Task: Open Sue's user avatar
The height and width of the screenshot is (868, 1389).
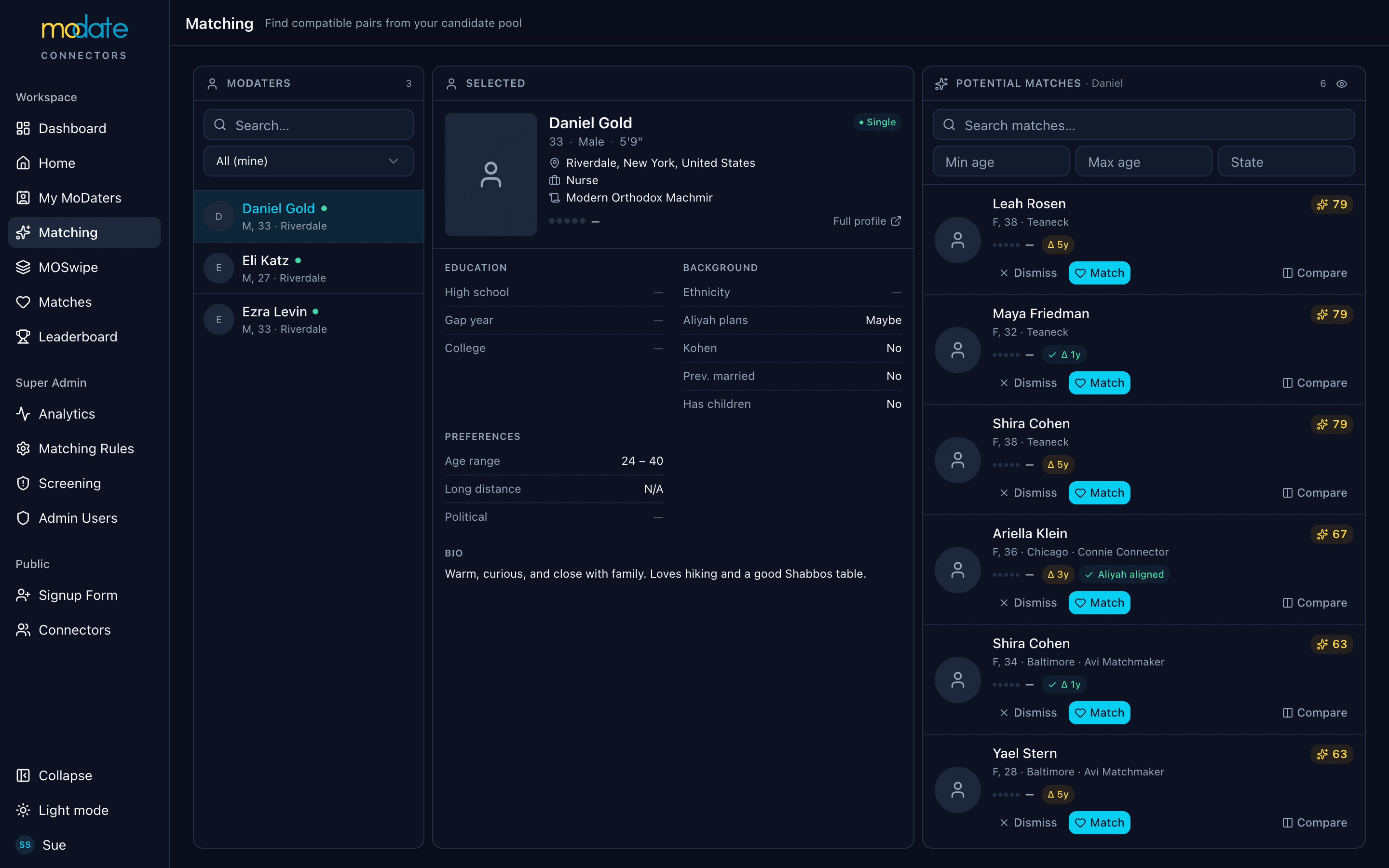Action: point(25,844)
